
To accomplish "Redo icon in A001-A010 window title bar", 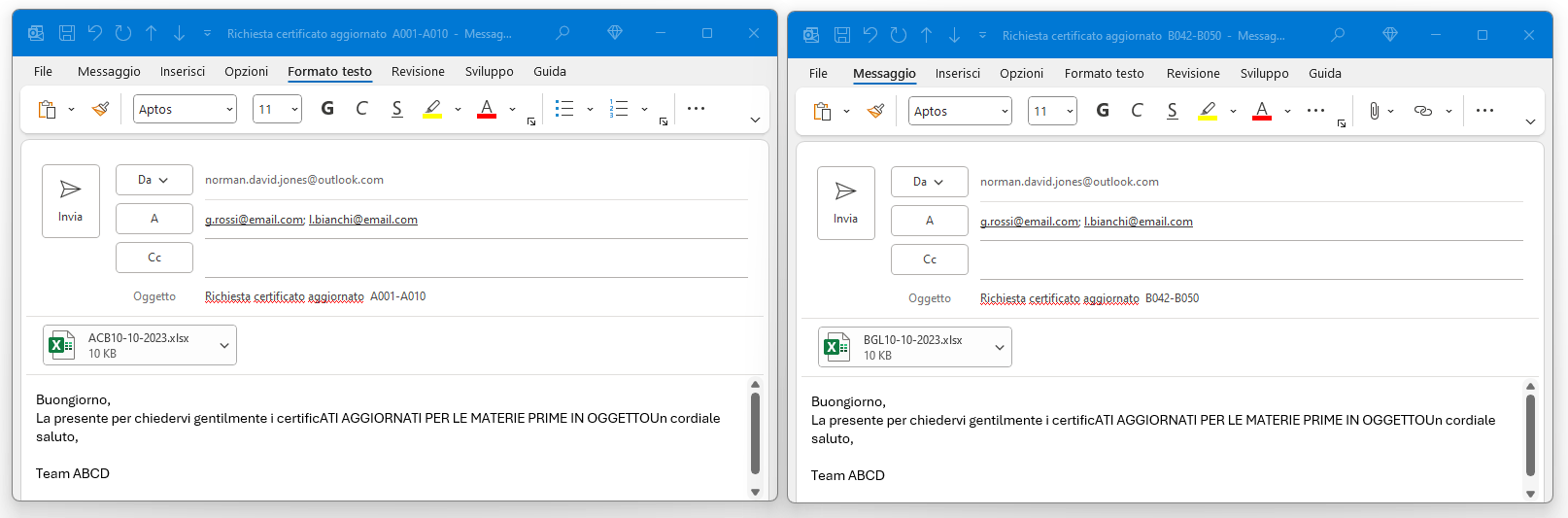I will coord(122,33).
